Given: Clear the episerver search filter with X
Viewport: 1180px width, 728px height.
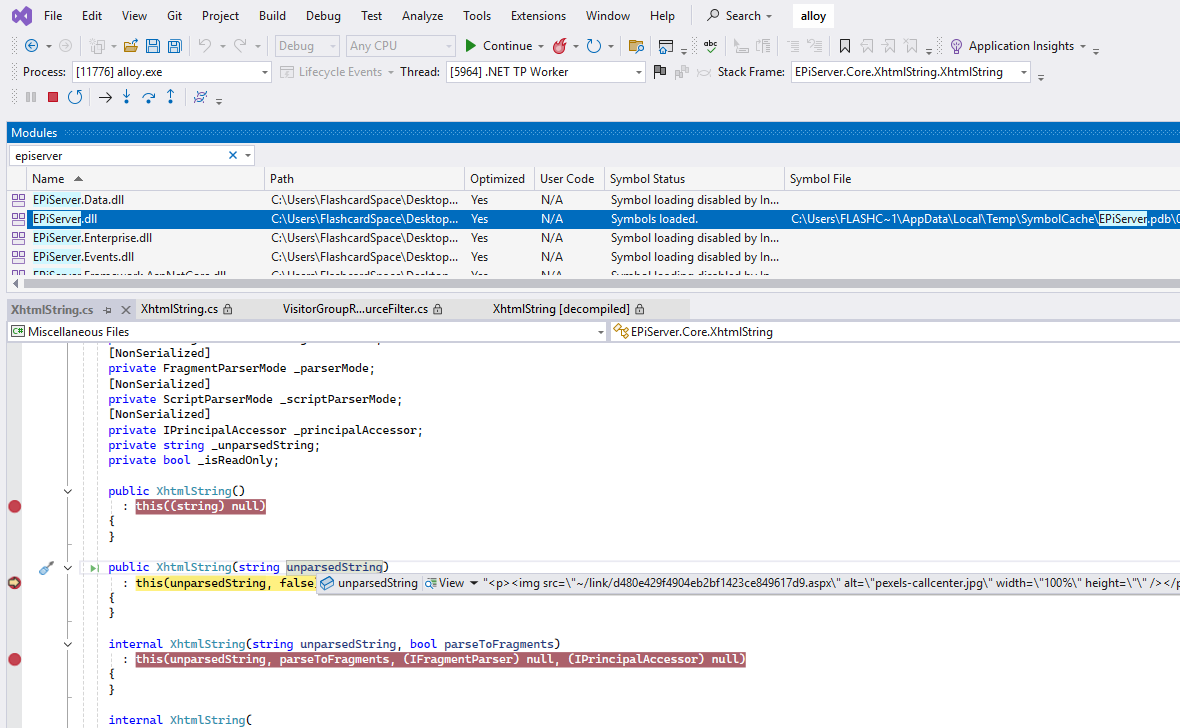Looking at the screenshot, I should pyautogui.click(x=233, y=155).
